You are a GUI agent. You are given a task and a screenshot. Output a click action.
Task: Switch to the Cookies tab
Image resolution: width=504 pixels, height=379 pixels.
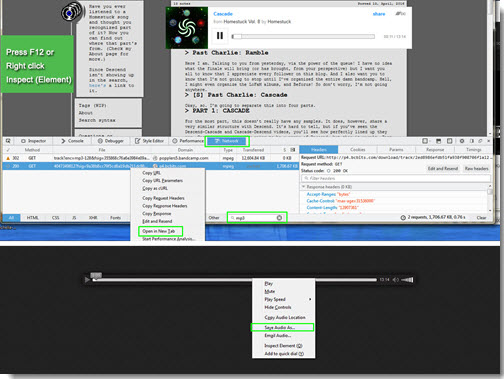(x=358, y=150)
